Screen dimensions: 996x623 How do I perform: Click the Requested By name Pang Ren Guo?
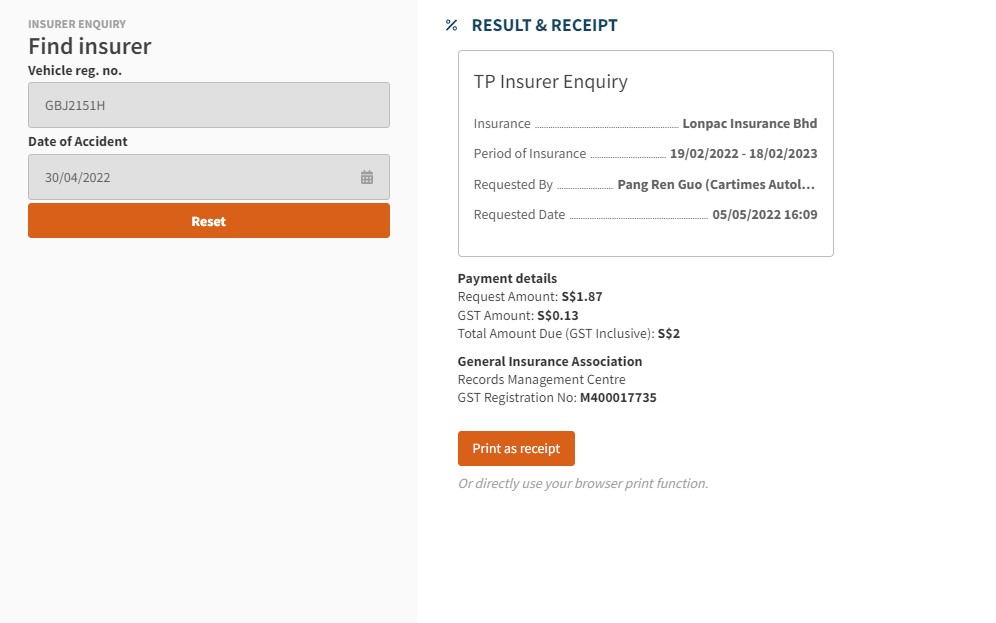(x=716, y=185)
